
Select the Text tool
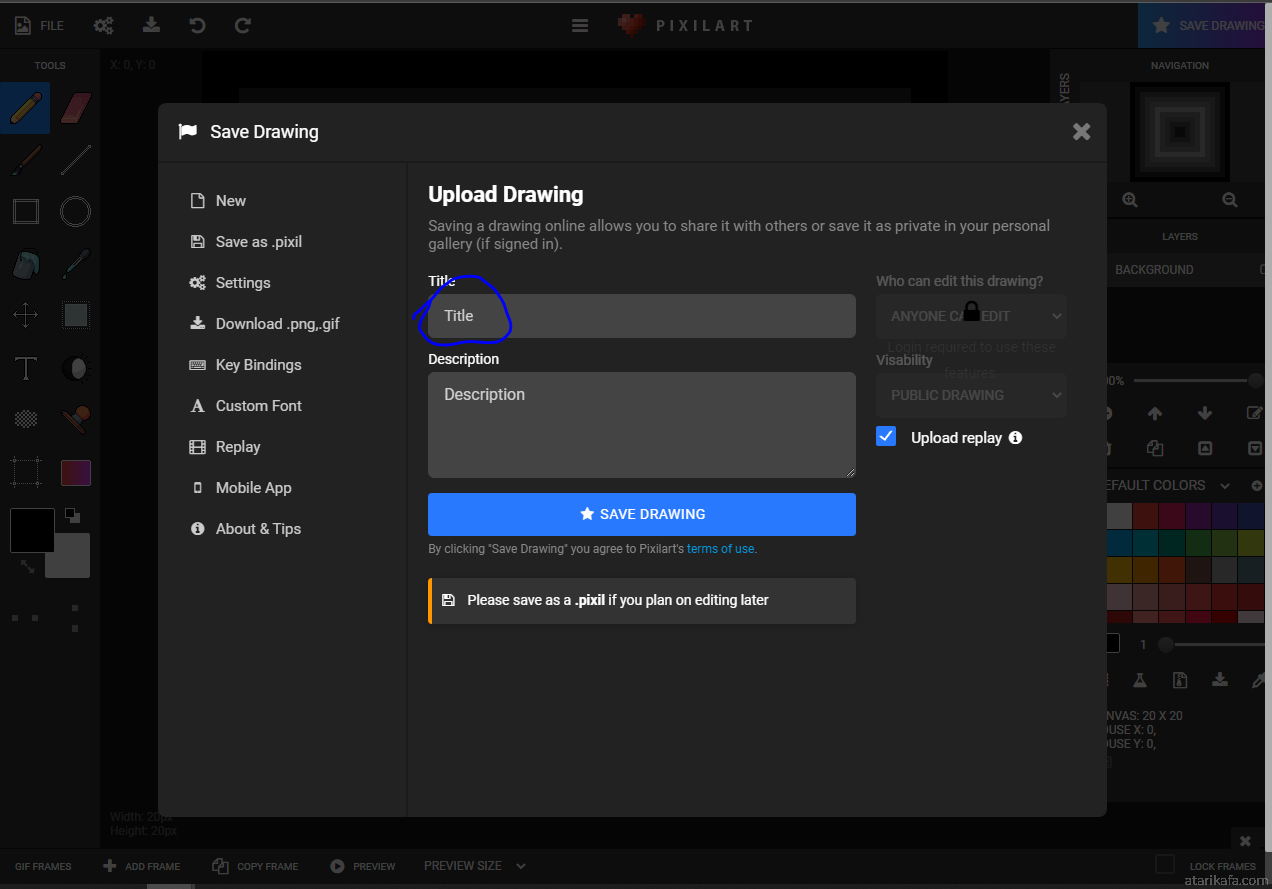25,368
